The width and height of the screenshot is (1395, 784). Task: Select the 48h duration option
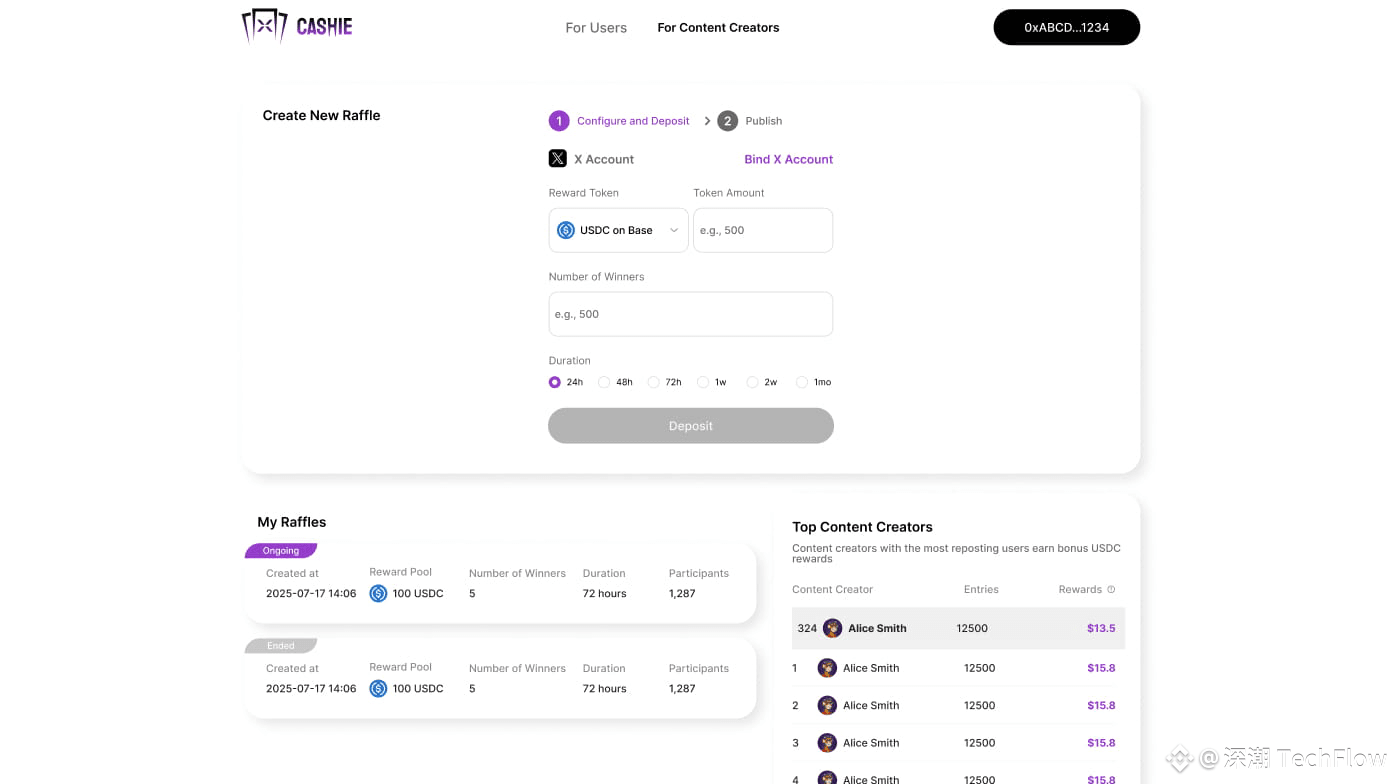[604, 382]
